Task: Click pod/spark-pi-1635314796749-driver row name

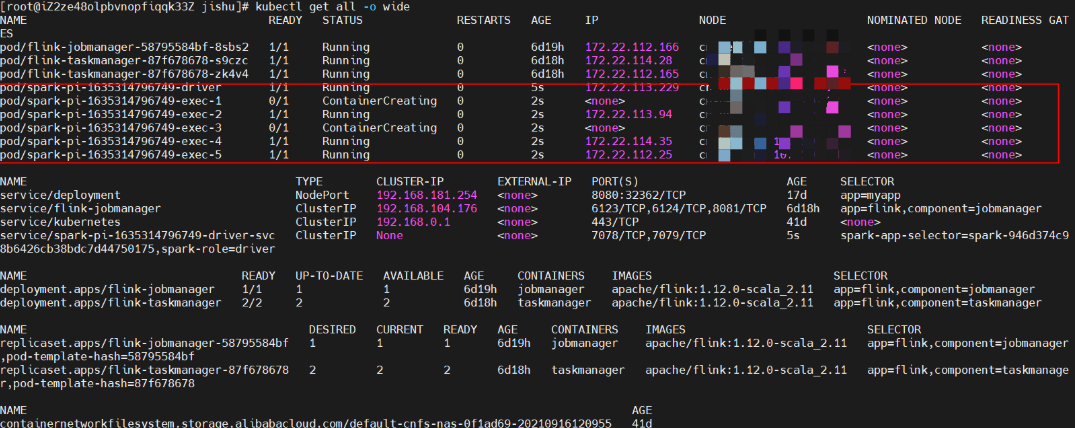Action: coord(111,87)
